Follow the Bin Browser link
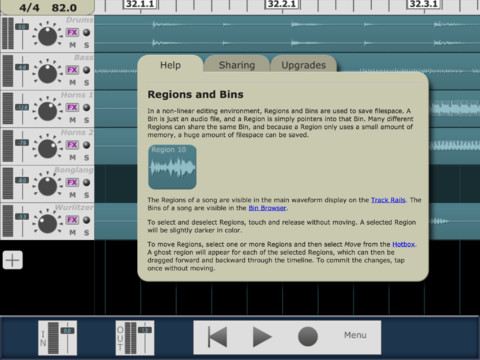480x360 pixels. coord(267,208)
